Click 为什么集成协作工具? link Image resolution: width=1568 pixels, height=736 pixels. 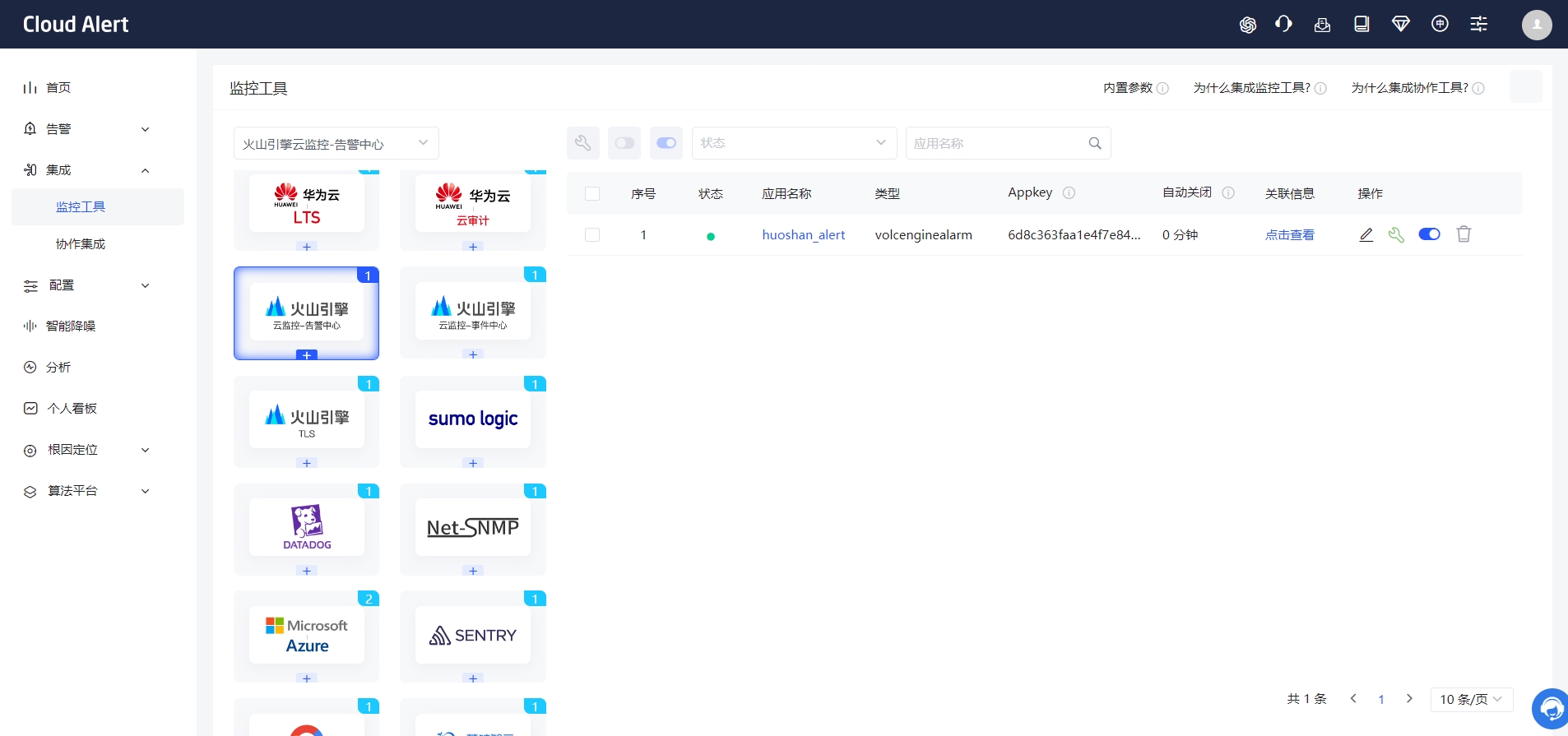click(1409, 88)
